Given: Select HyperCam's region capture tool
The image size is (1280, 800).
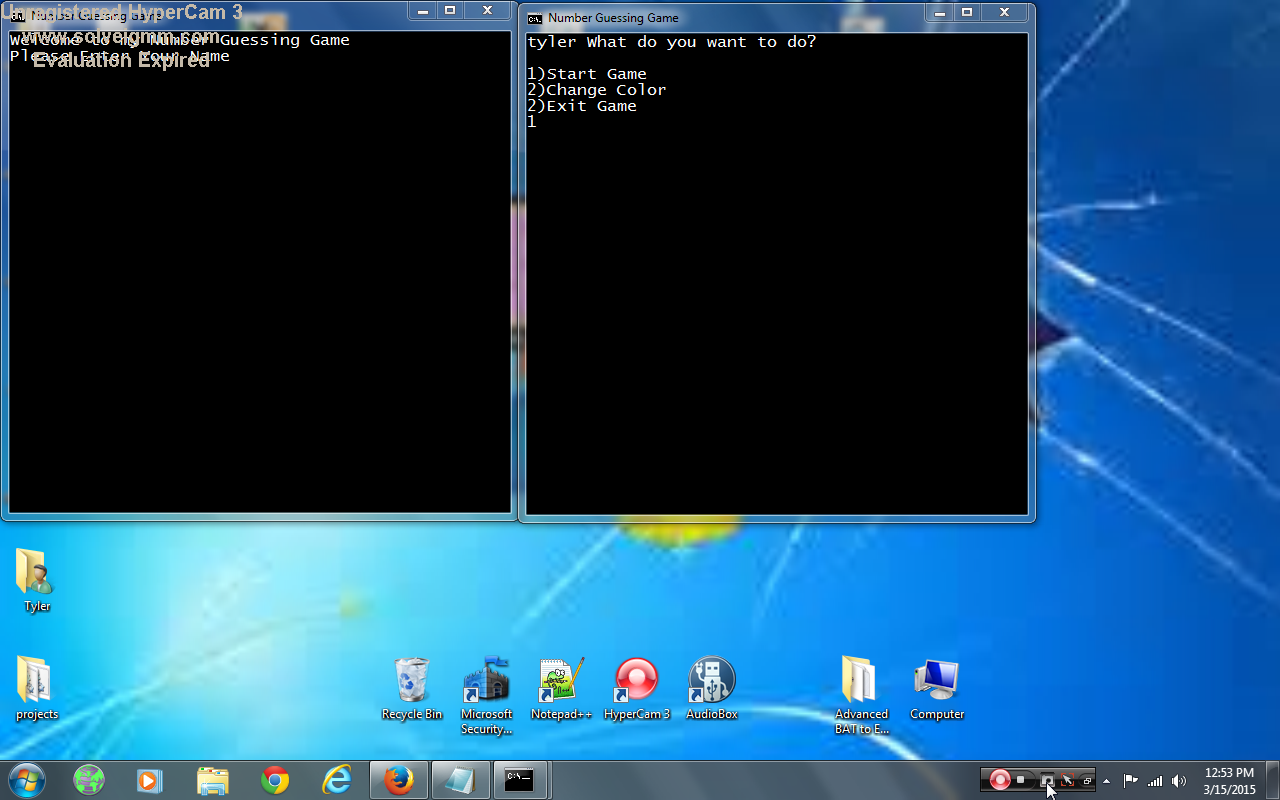Looking at the screenshot, I should click(1066, 780).
